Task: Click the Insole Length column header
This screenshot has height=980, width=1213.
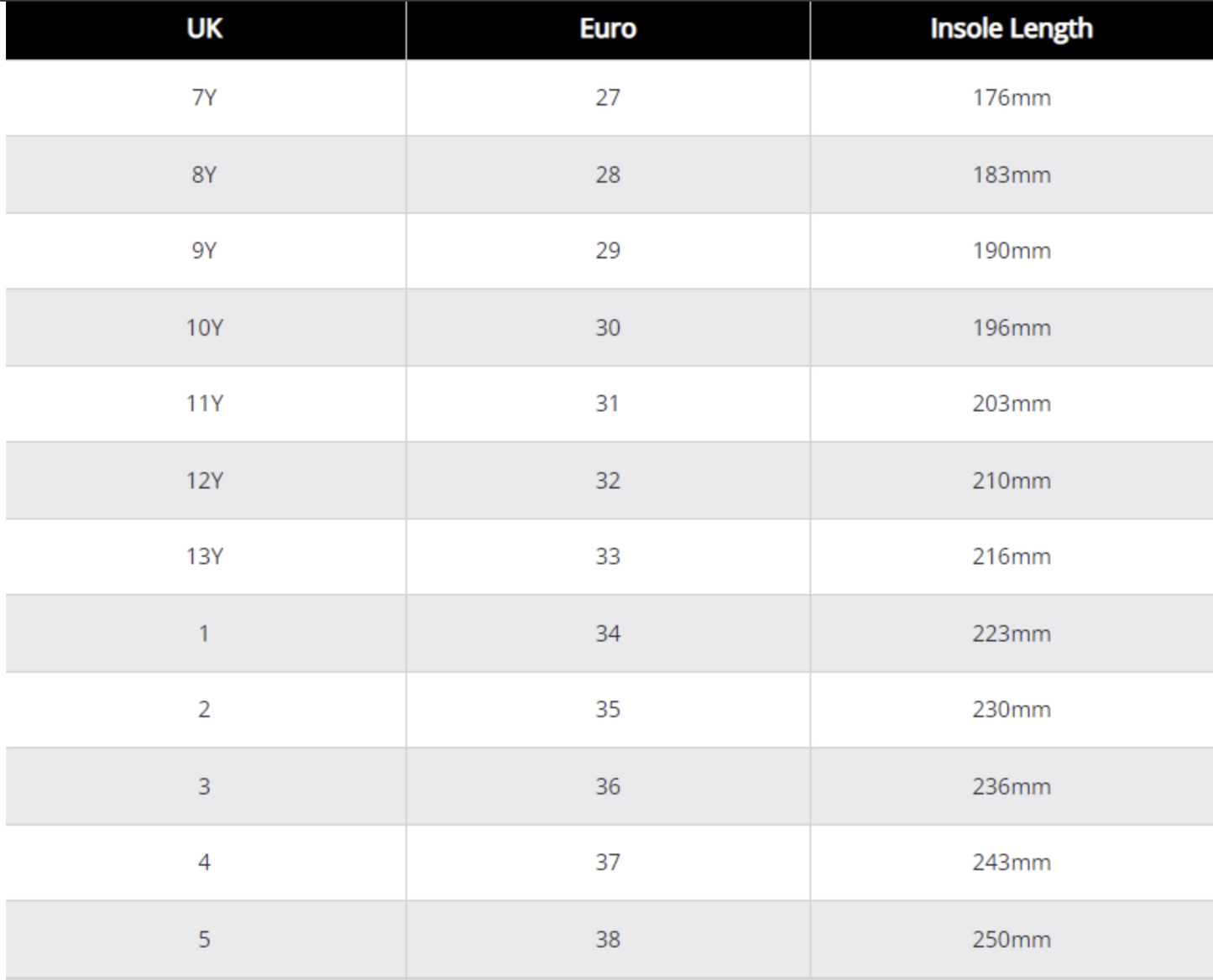Action: click(1011, 29)
